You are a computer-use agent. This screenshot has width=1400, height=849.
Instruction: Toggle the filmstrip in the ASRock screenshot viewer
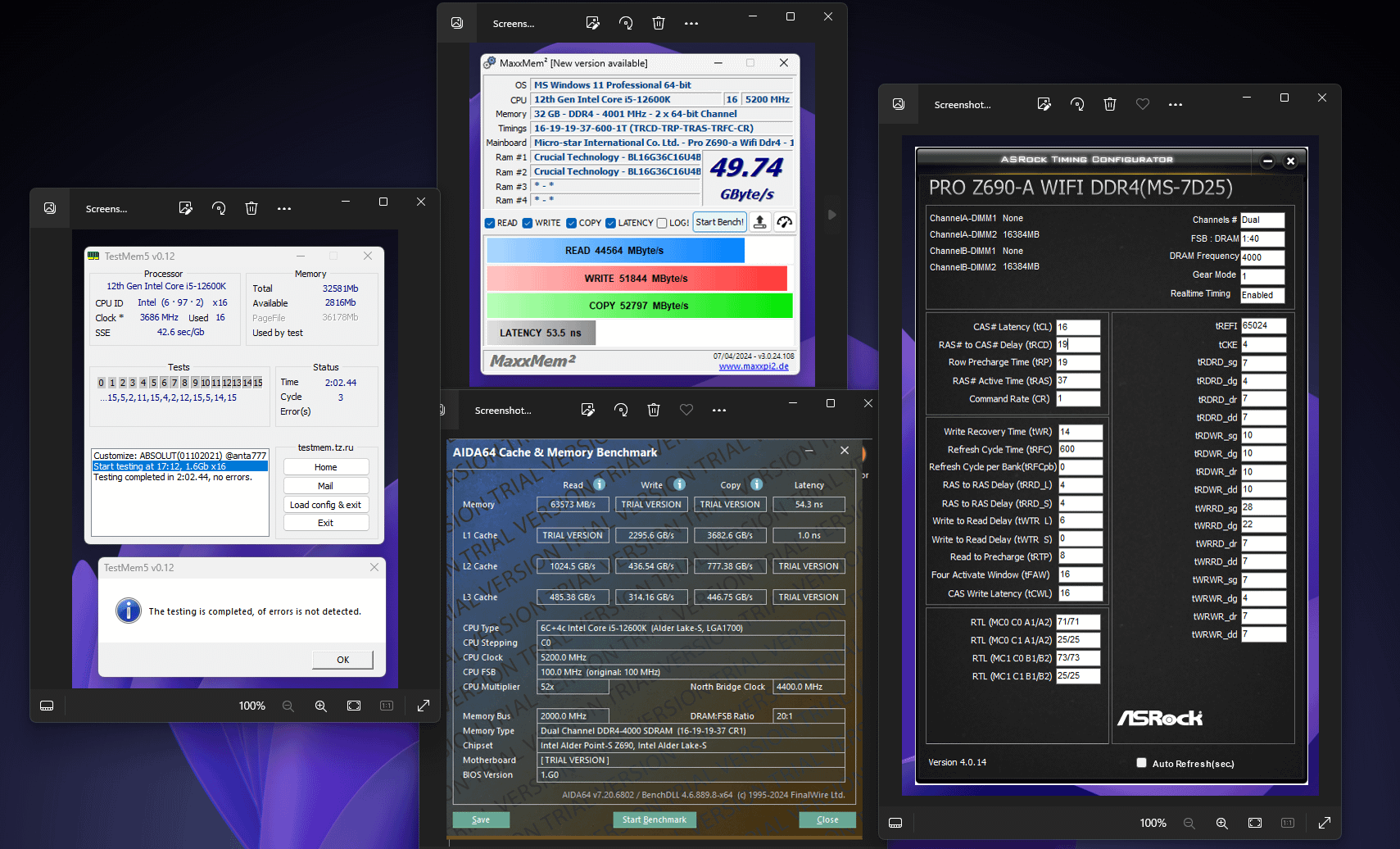click(895, 823)
